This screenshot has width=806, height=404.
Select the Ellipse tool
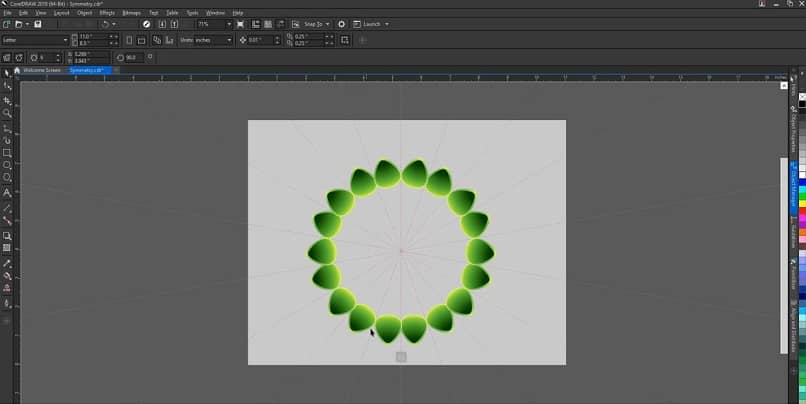7,165
